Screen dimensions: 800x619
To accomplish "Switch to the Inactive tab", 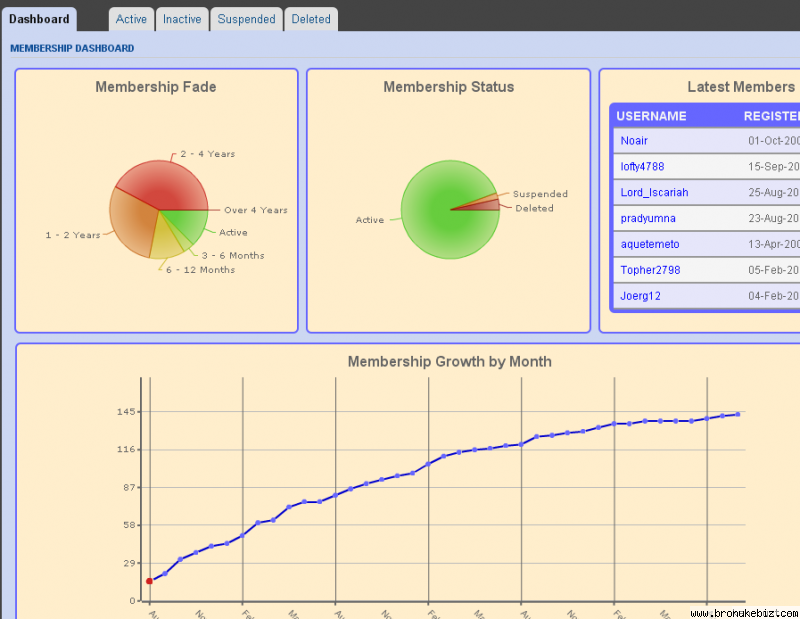I will pyautogui.click(x=182, y=19).
